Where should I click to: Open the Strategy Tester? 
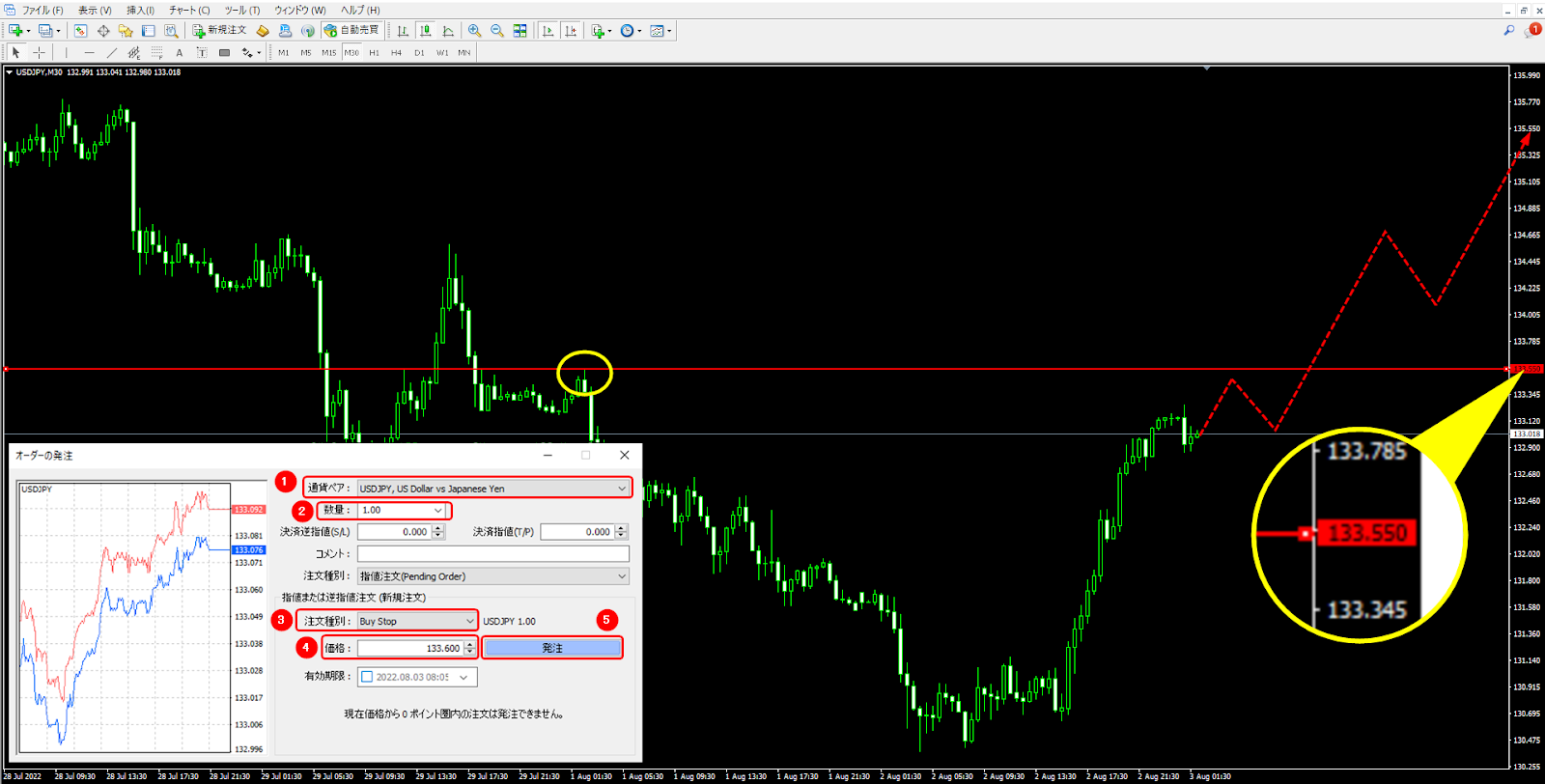[171, 31]
